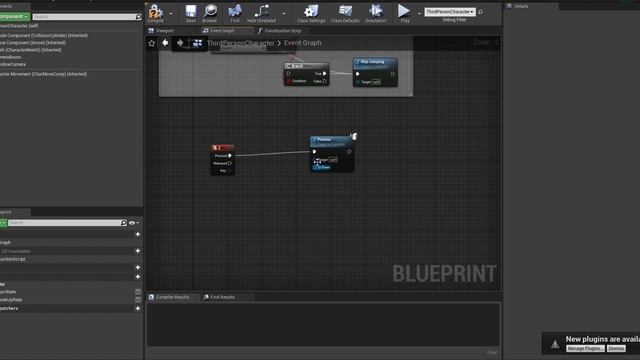Click the Pressed pin on the key event node
This screenshot has width=640, height=360.
tap(230, 156)
